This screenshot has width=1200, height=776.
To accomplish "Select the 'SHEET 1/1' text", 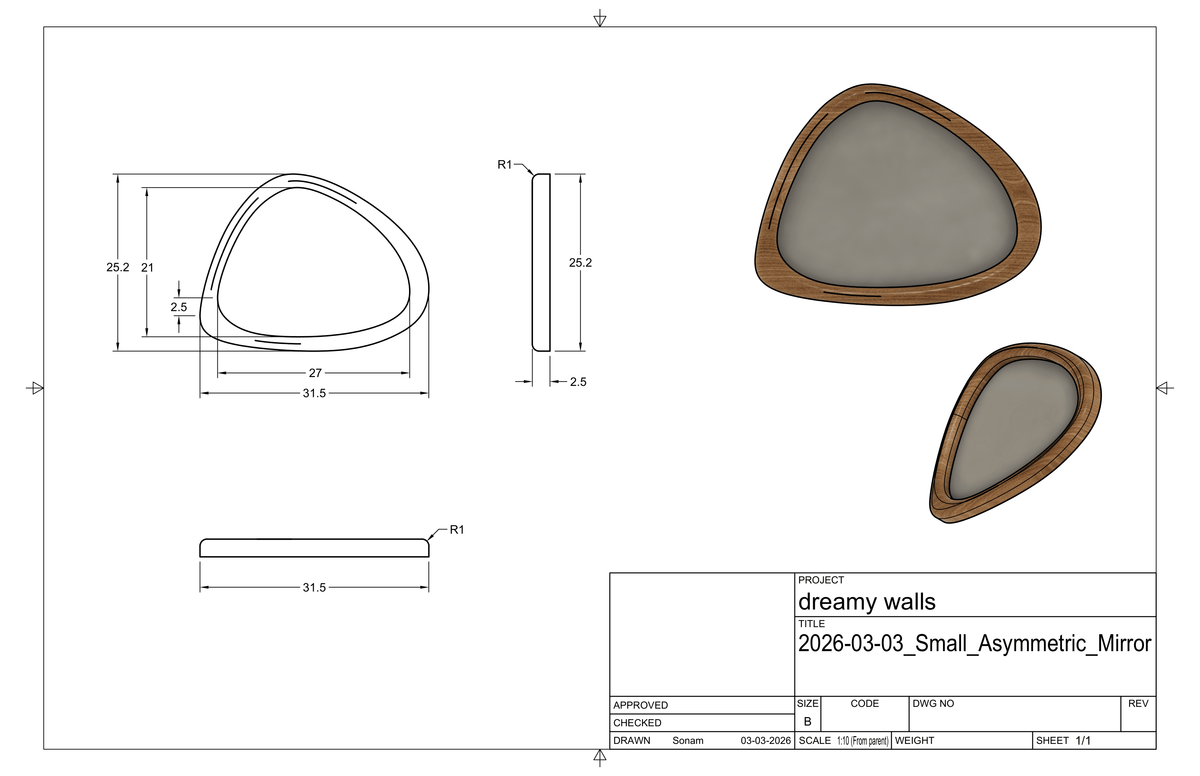I will coord(1065,740).
